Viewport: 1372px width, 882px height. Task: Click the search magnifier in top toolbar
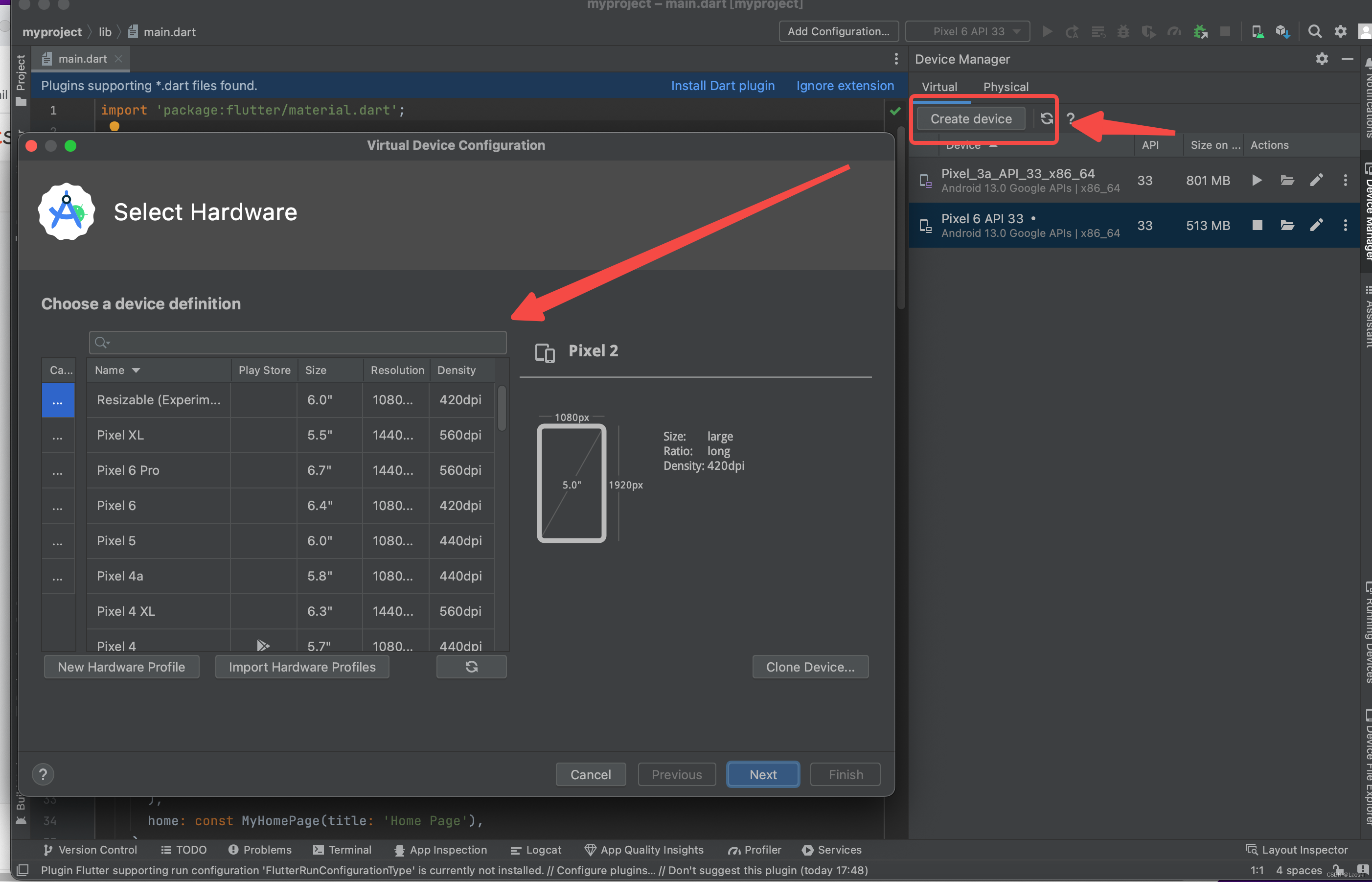click(1315, 31)
